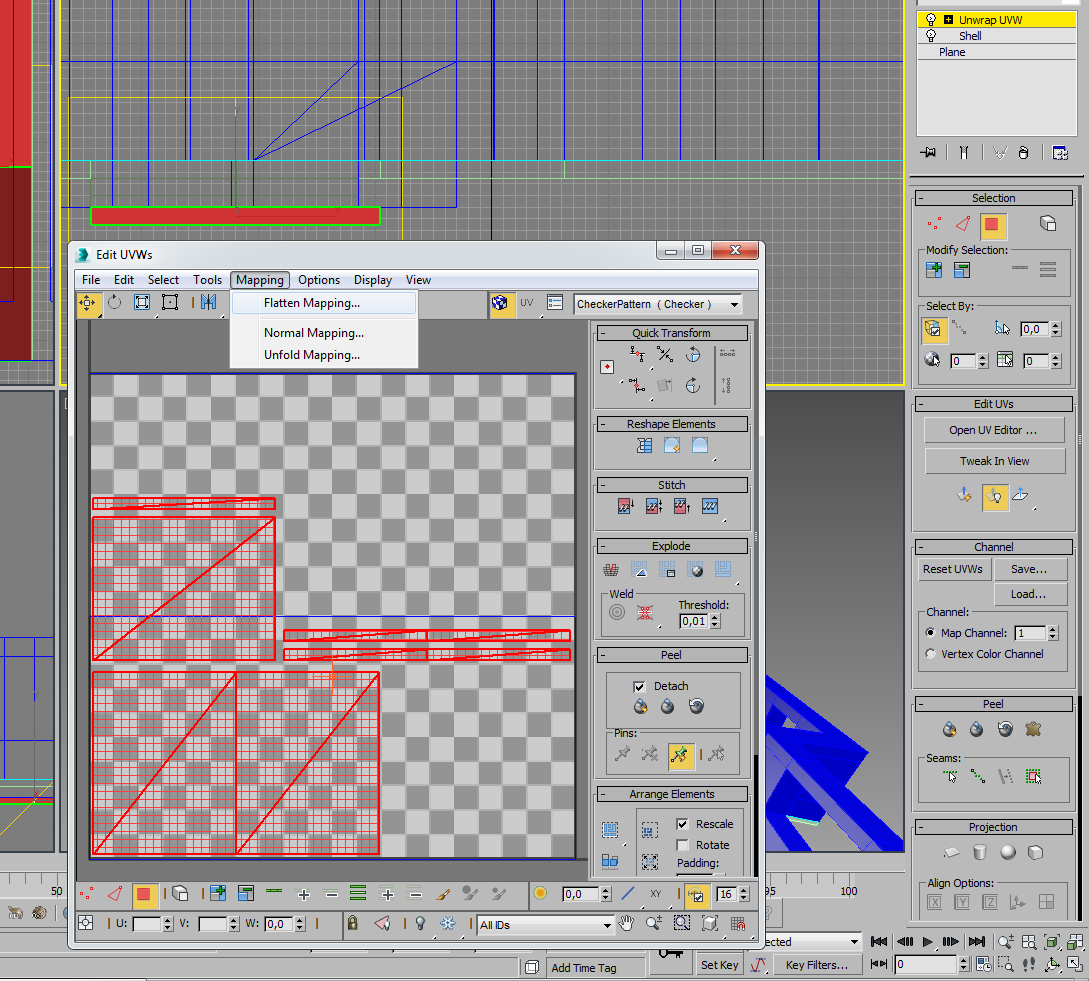Click the Open UV Editor button

click(992, 430)
